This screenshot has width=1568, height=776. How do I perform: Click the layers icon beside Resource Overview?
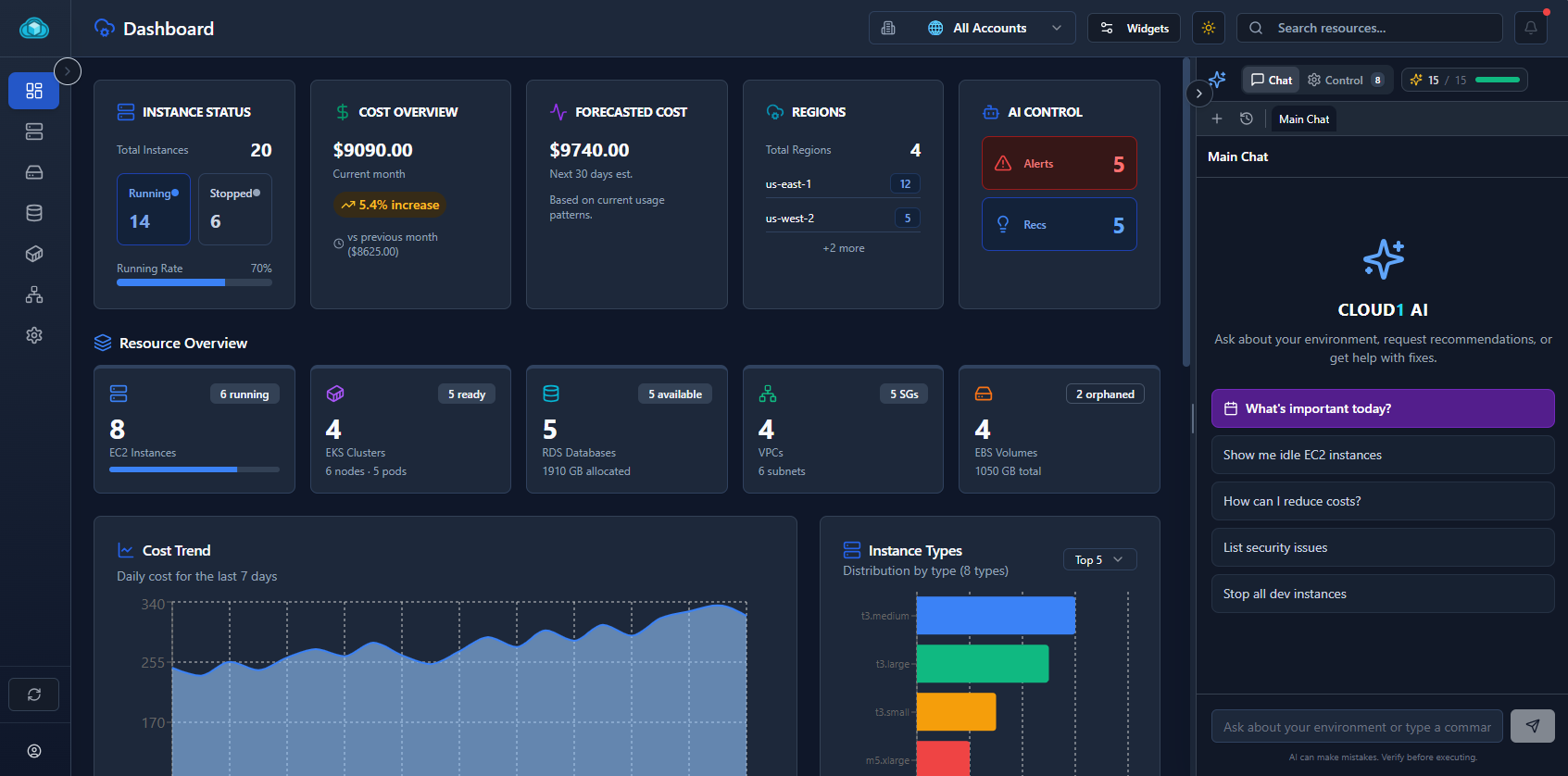(103, 343)
